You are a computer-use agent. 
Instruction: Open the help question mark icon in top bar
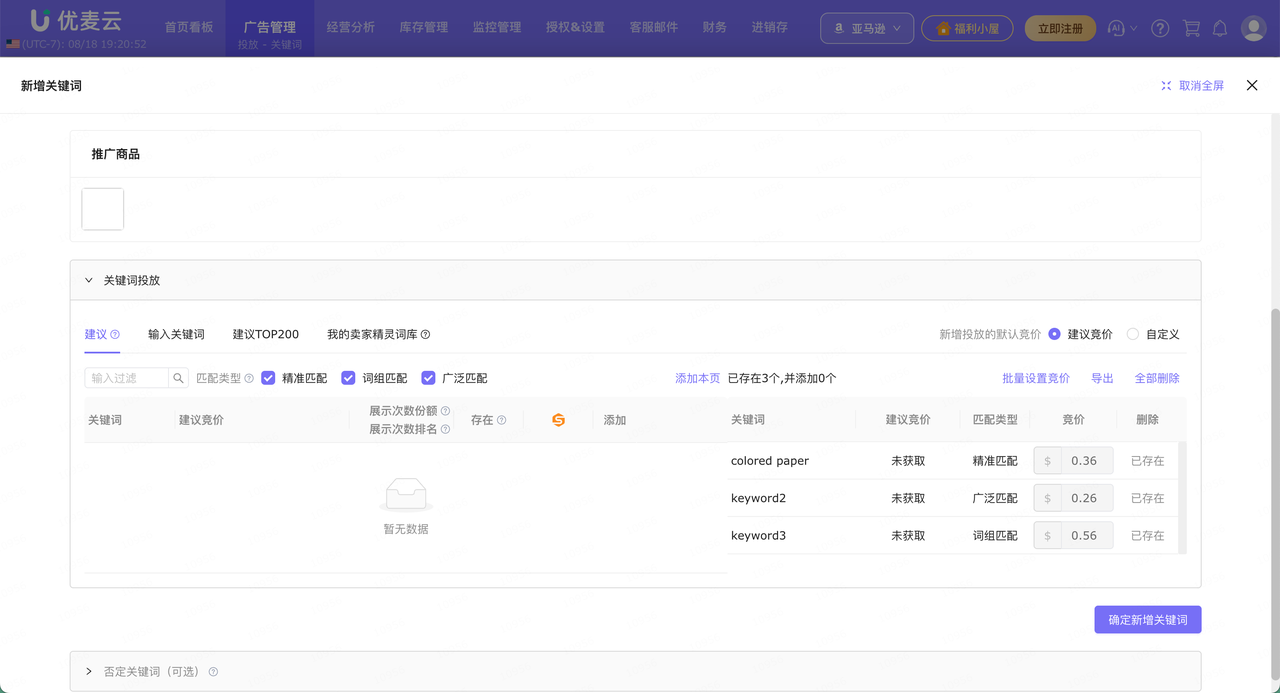[1160, 29]
